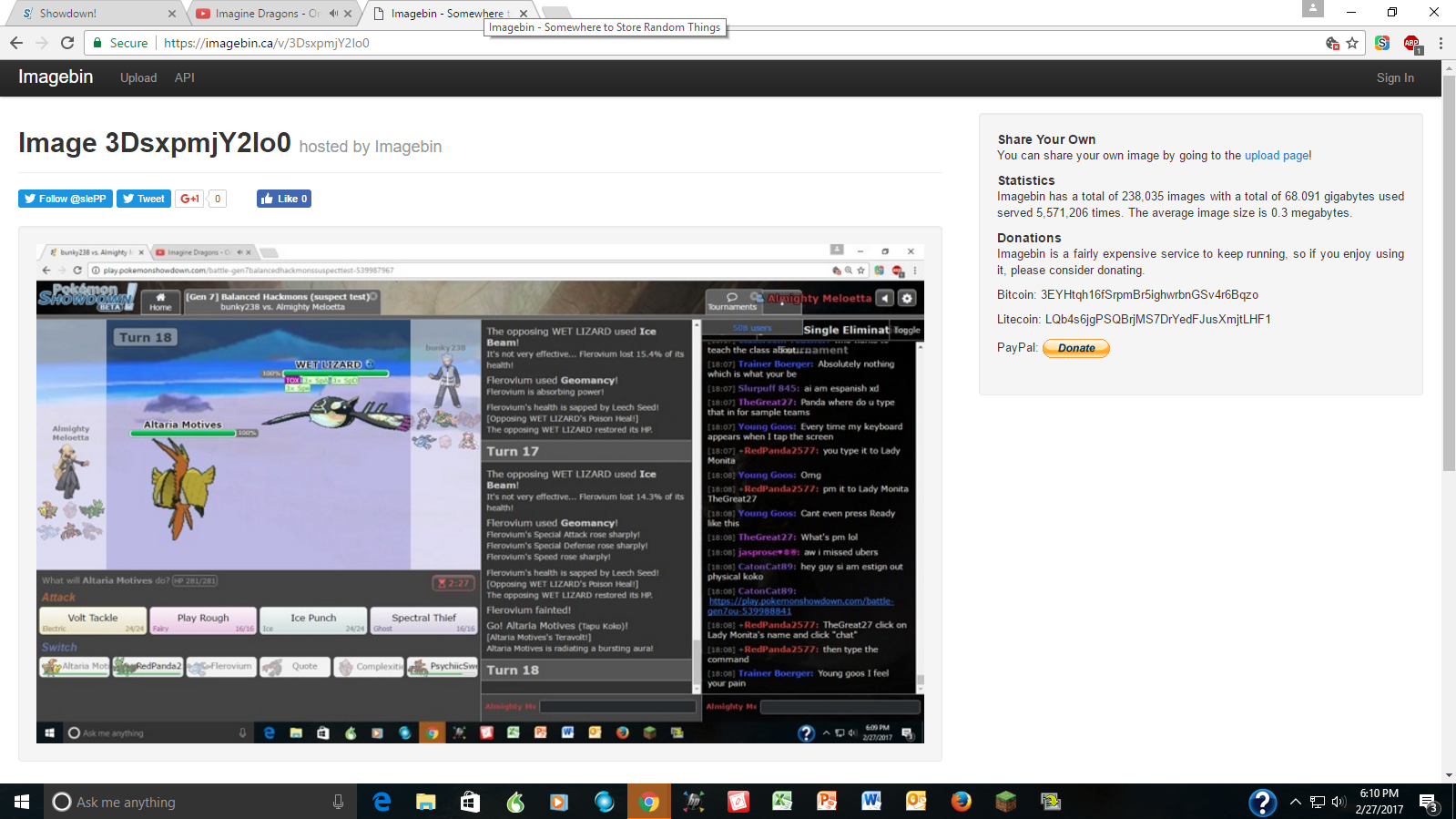This screenshot has height=819, width=1456.
Task: Open the Windows Start menu
Action: tap(22, 802)
